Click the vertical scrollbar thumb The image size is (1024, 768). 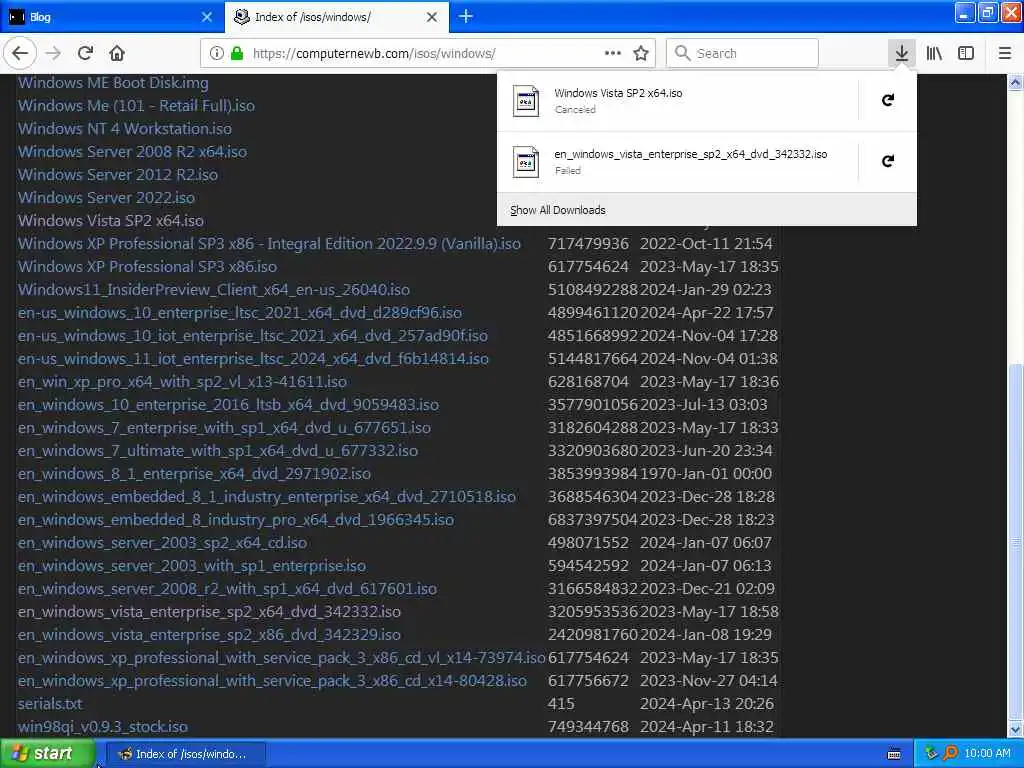click(x=1015, y=541)
